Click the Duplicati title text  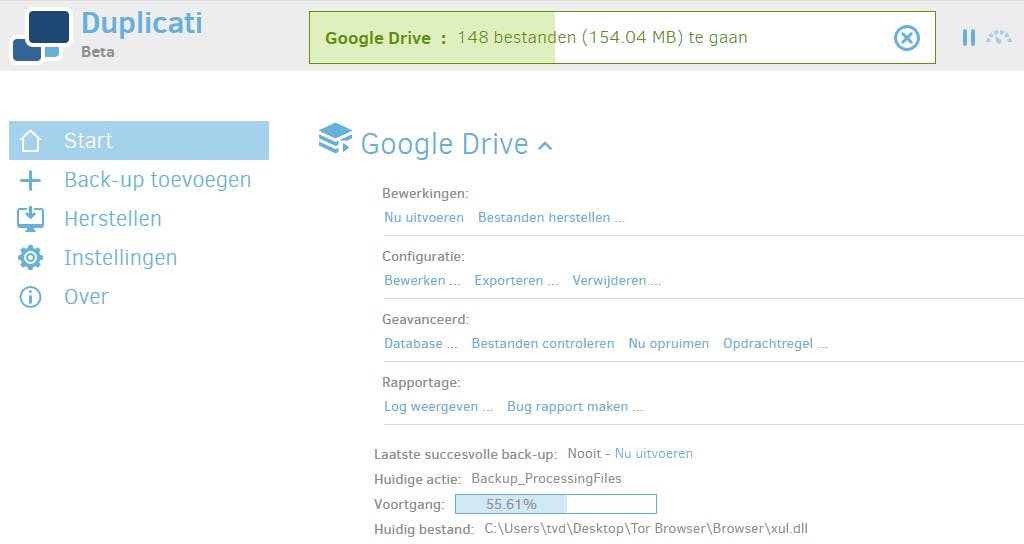click(x=142, y=24)
